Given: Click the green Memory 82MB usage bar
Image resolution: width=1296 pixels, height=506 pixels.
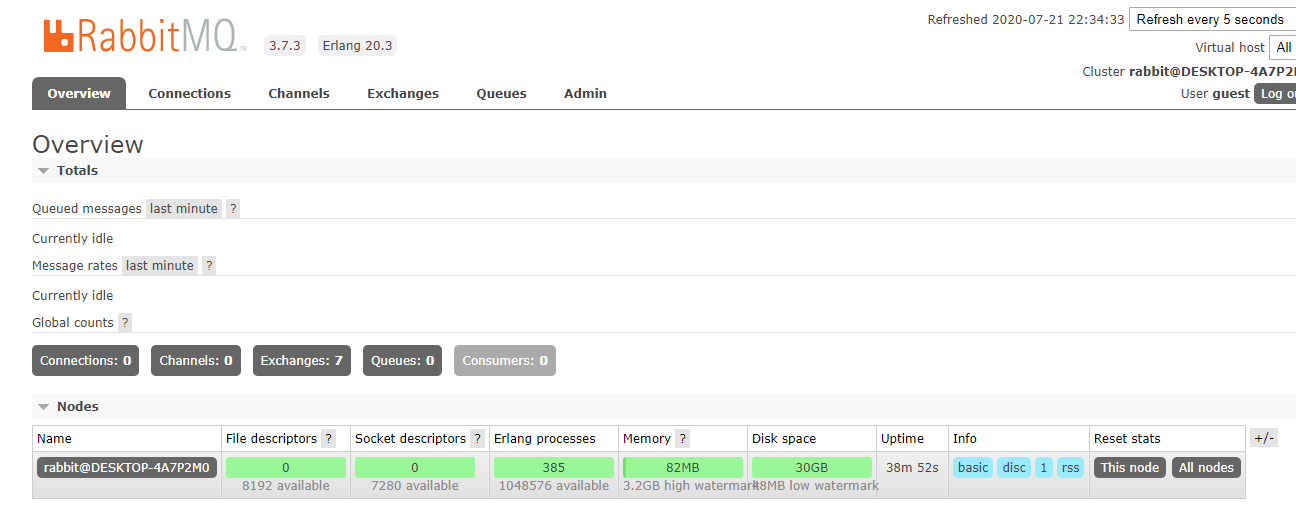Looking at the screenshot, I should coord(683,468).
